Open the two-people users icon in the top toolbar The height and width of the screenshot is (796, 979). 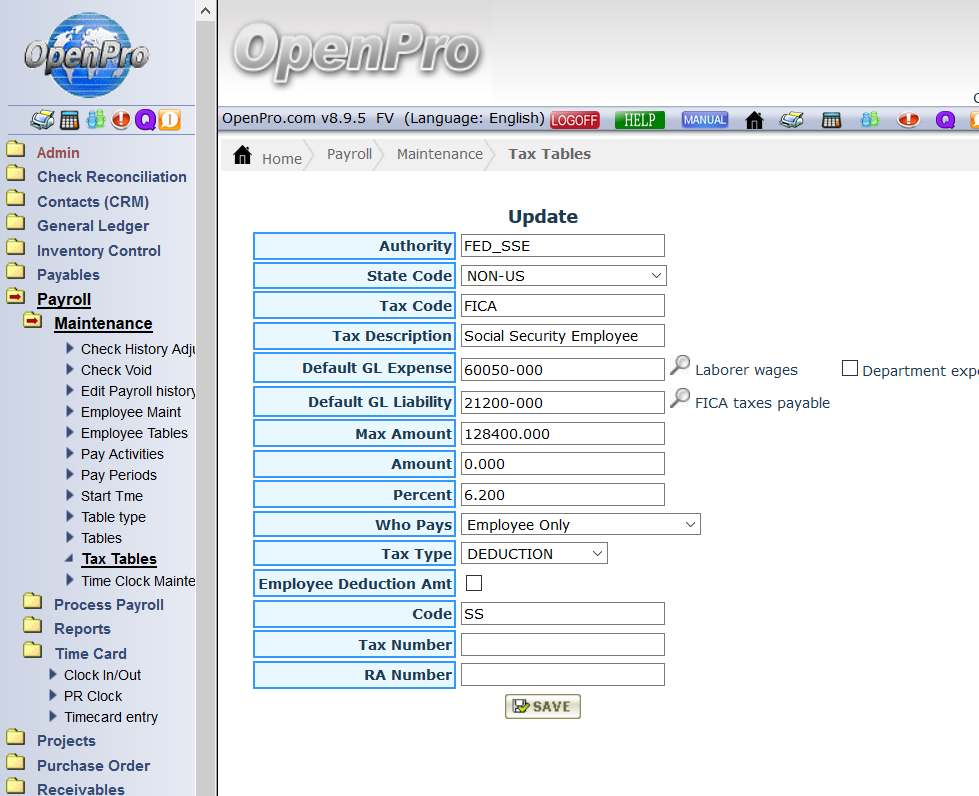(x=870, y=120)
